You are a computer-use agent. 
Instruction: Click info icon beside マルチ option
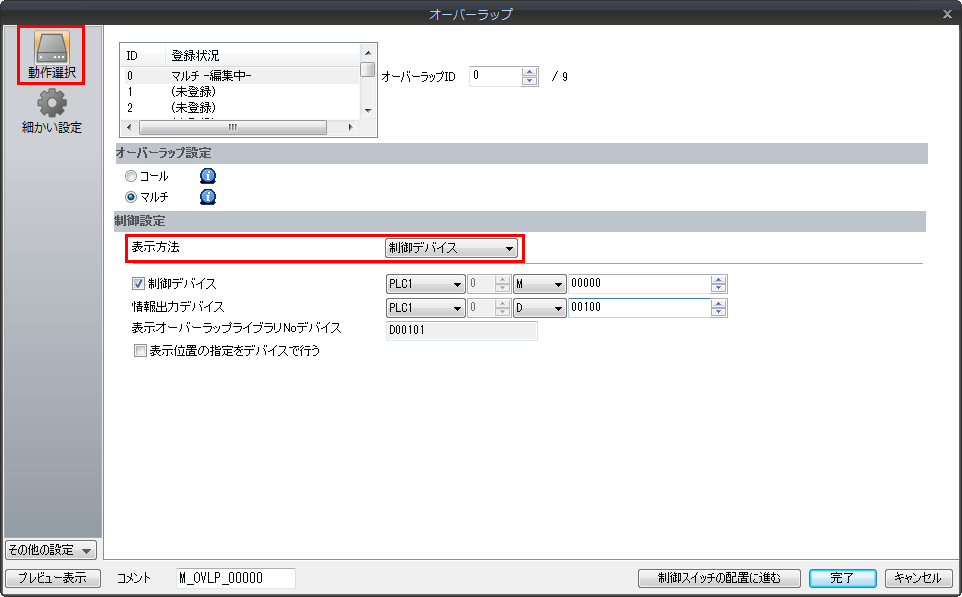click(x=208, y=197)
